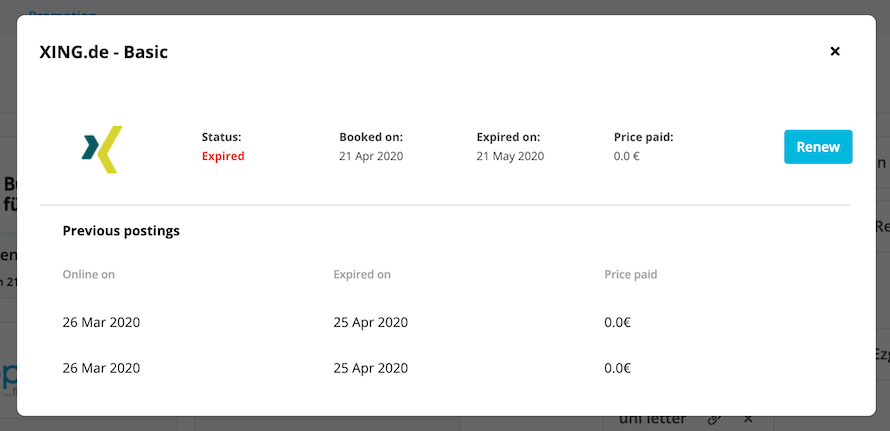Click the Price paid column header in table

click(631, 275)
